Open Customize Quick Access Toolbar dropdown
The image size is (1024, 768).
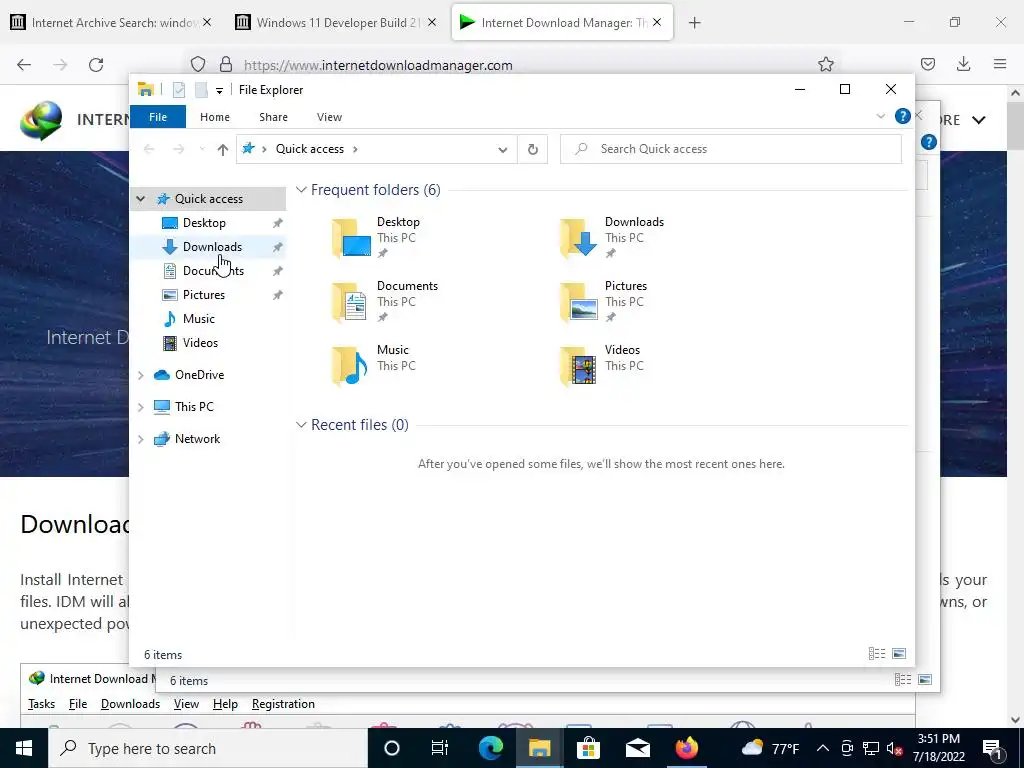tap(219, 90)
